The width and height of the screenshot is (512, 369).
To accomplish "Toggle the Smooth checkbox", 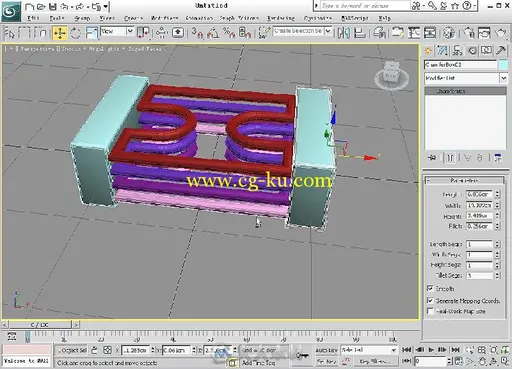I will coord(430,288).
